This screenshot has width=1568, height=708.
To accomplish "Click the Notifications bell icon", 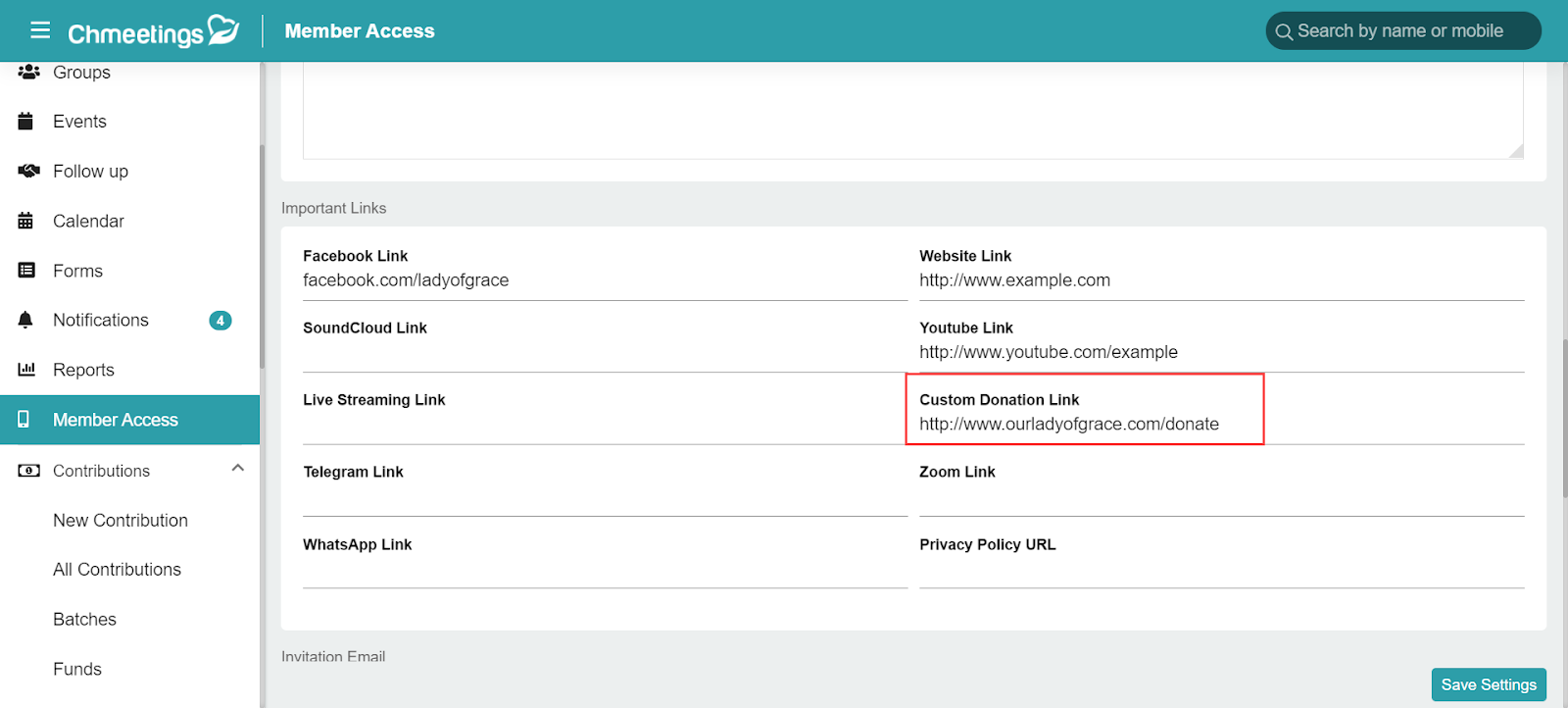I will tap(26, 321).
